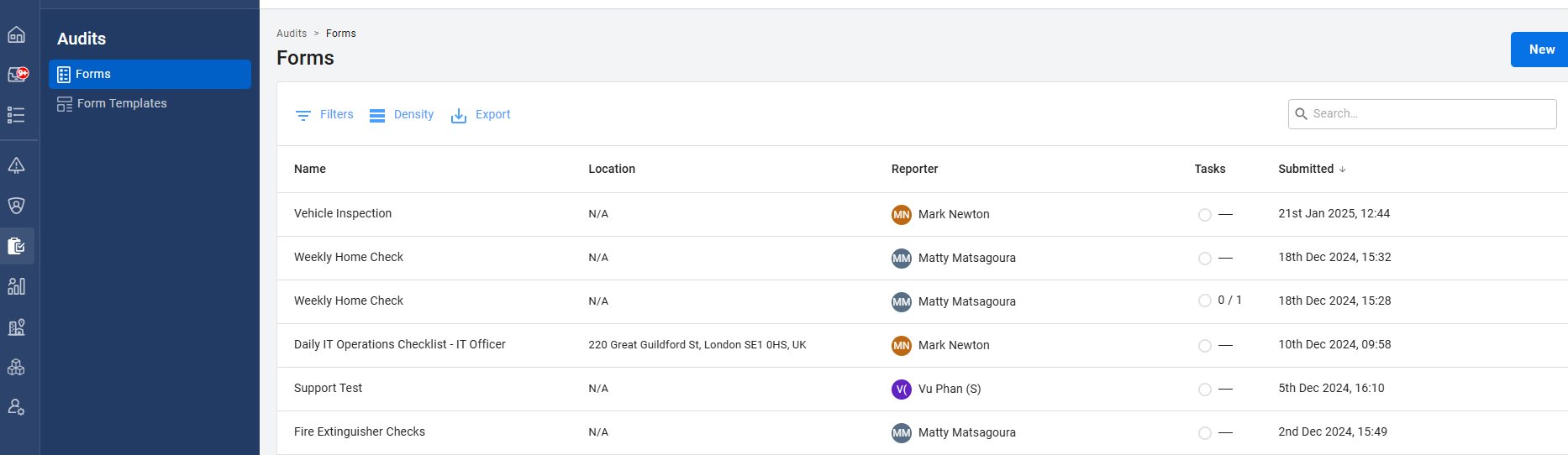The width and height of the screenshot is (1568, 455).
Task: Click the New button
Action: (x=1539, y=50)
